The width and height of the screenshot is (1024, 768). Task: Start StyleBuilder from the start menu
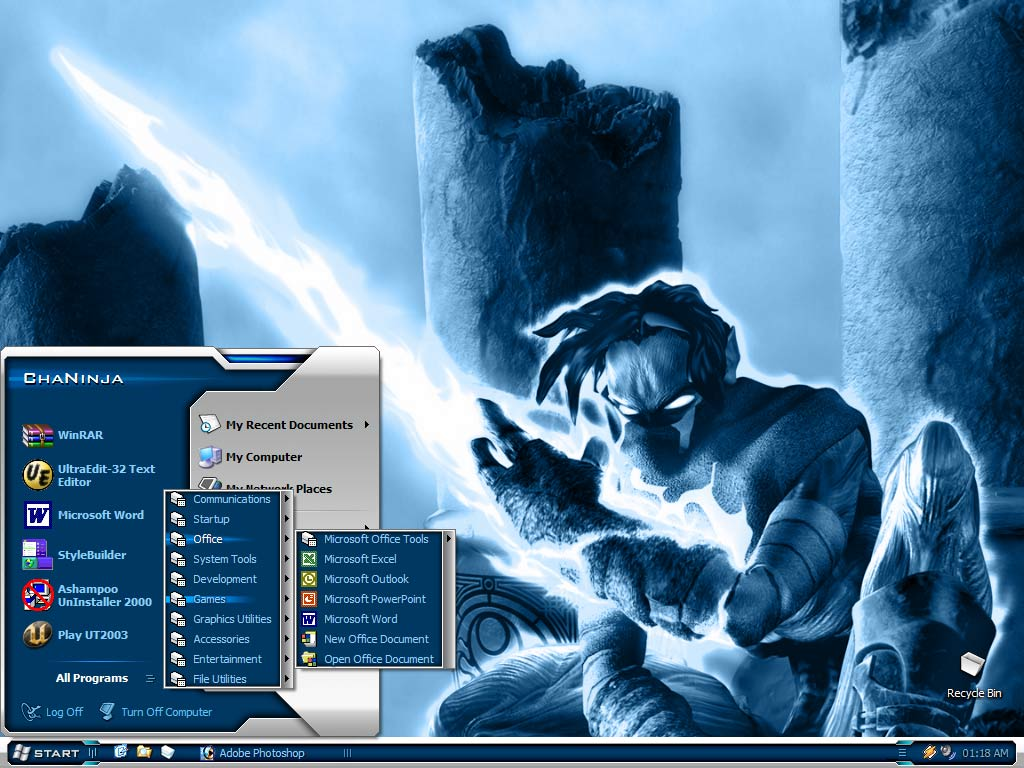click(x=74, y=555)
